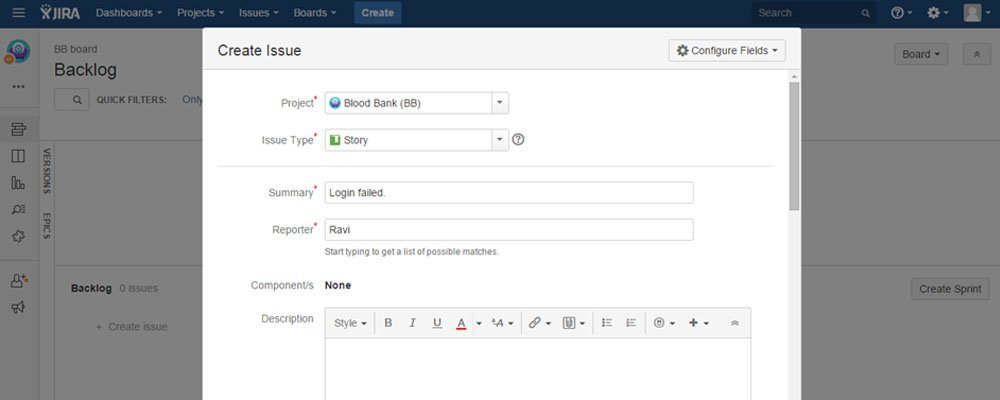Click the help icon beside Issue Type
This screenshot has width=1000, height=400.
pyautogui.click(x=518, y=140)
